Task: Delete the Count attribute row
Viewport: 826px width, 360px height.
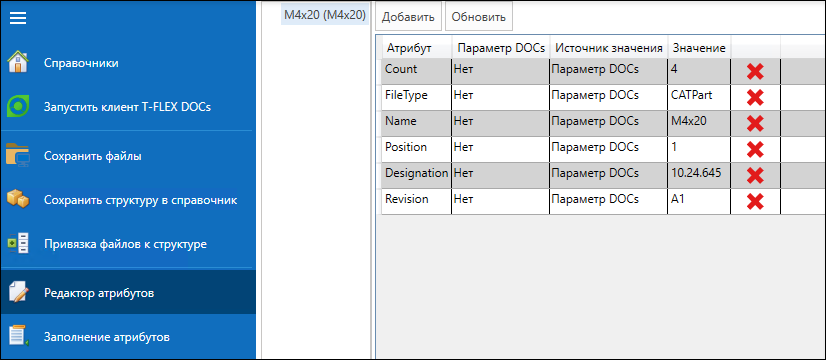Action: click(755, 71)
